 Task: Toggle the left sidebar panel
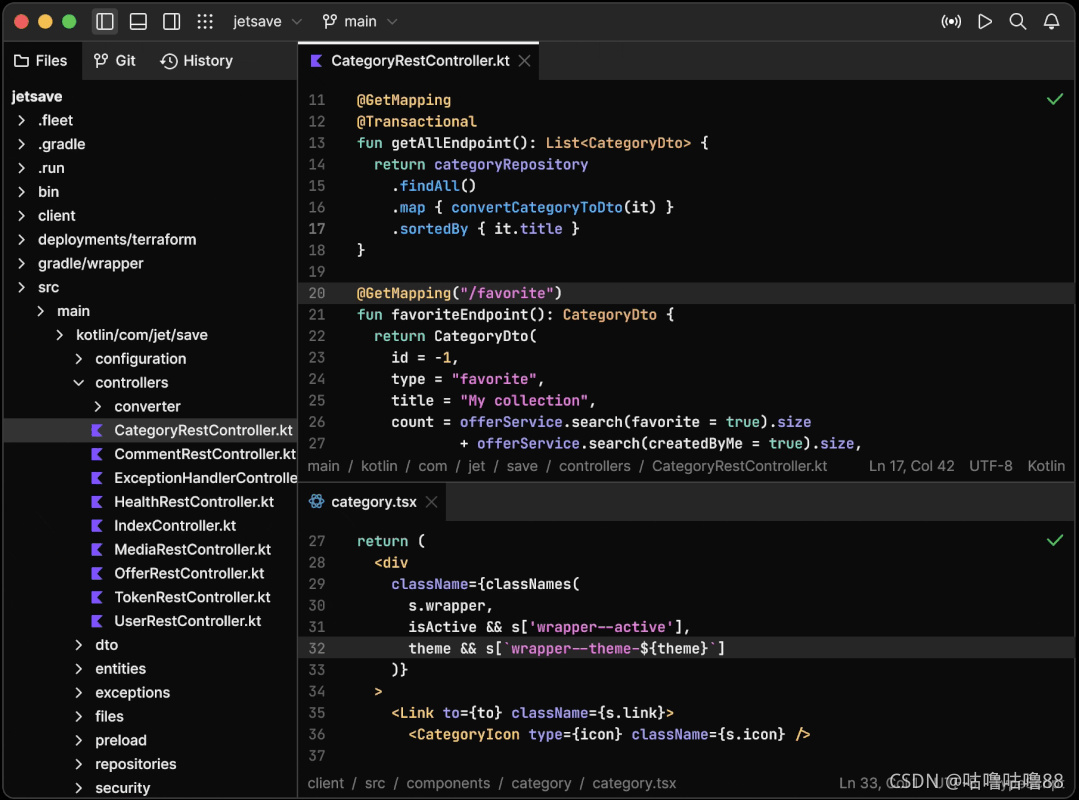(105, 21)
